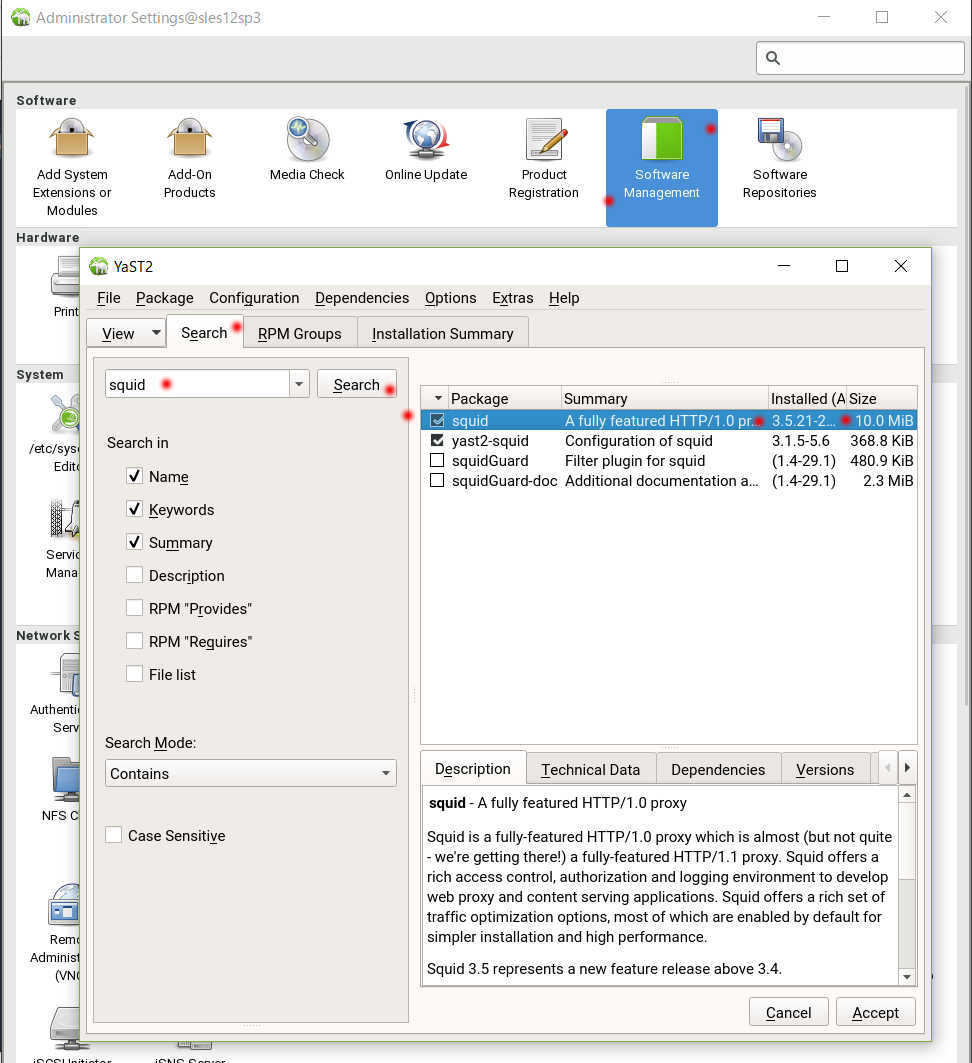
Task: Expand the search term history dropdown
Action: tap(299, 384)
